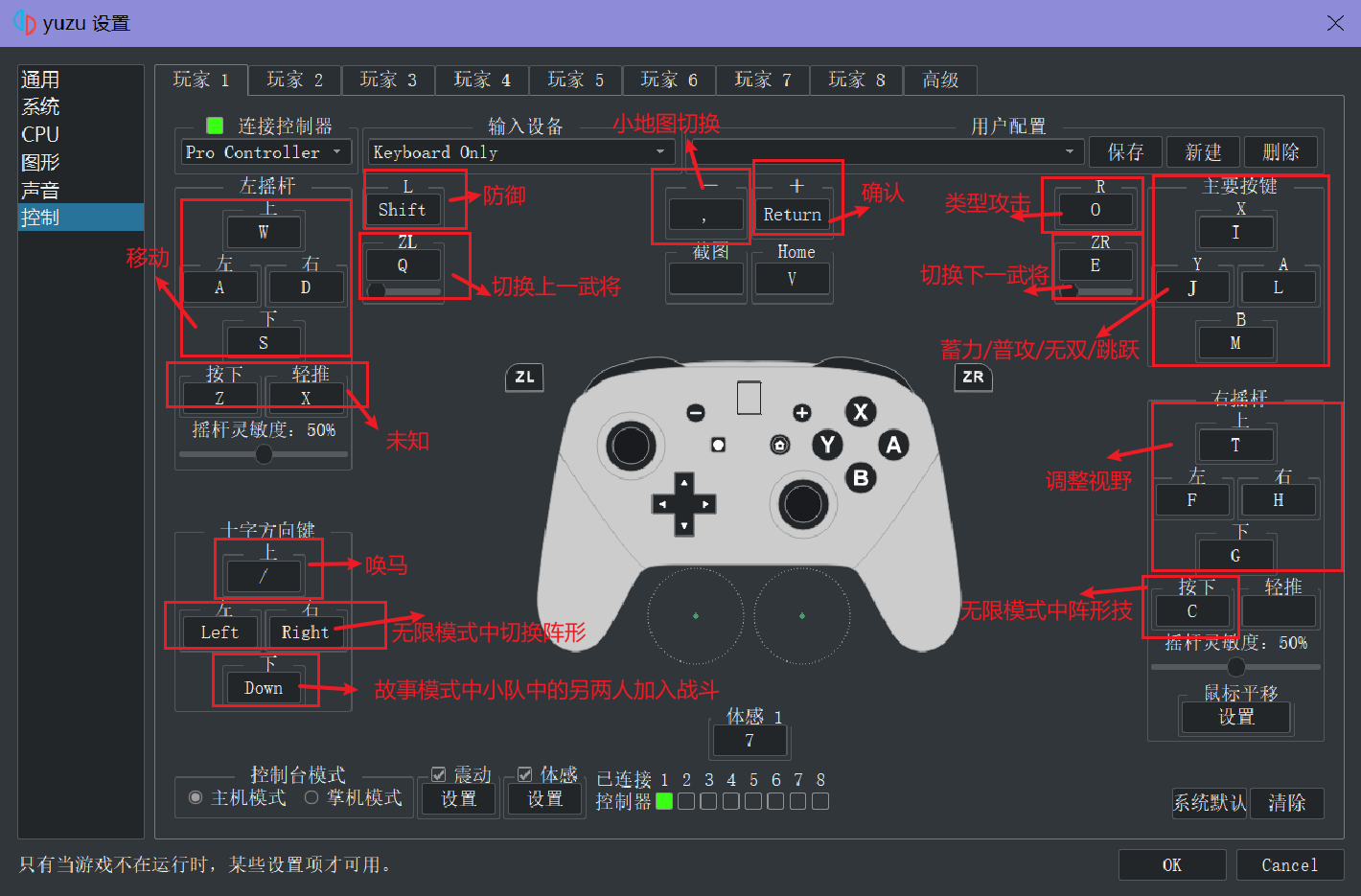
Task: Select 掌机模式 handheld mode radio button
Action: pos(311,797)
